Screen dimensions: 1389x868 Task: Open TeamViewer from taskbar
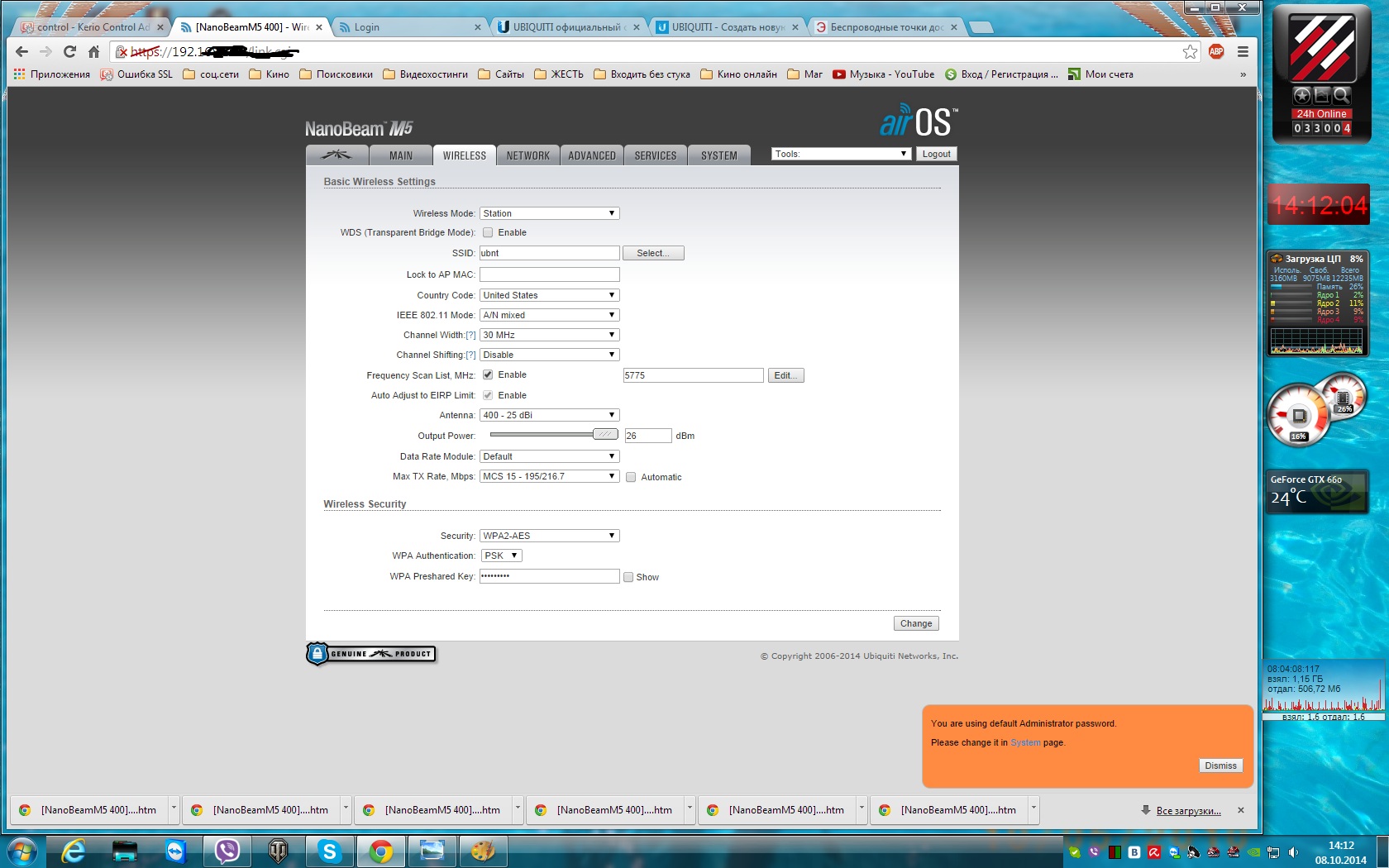(x=176, y=851)
